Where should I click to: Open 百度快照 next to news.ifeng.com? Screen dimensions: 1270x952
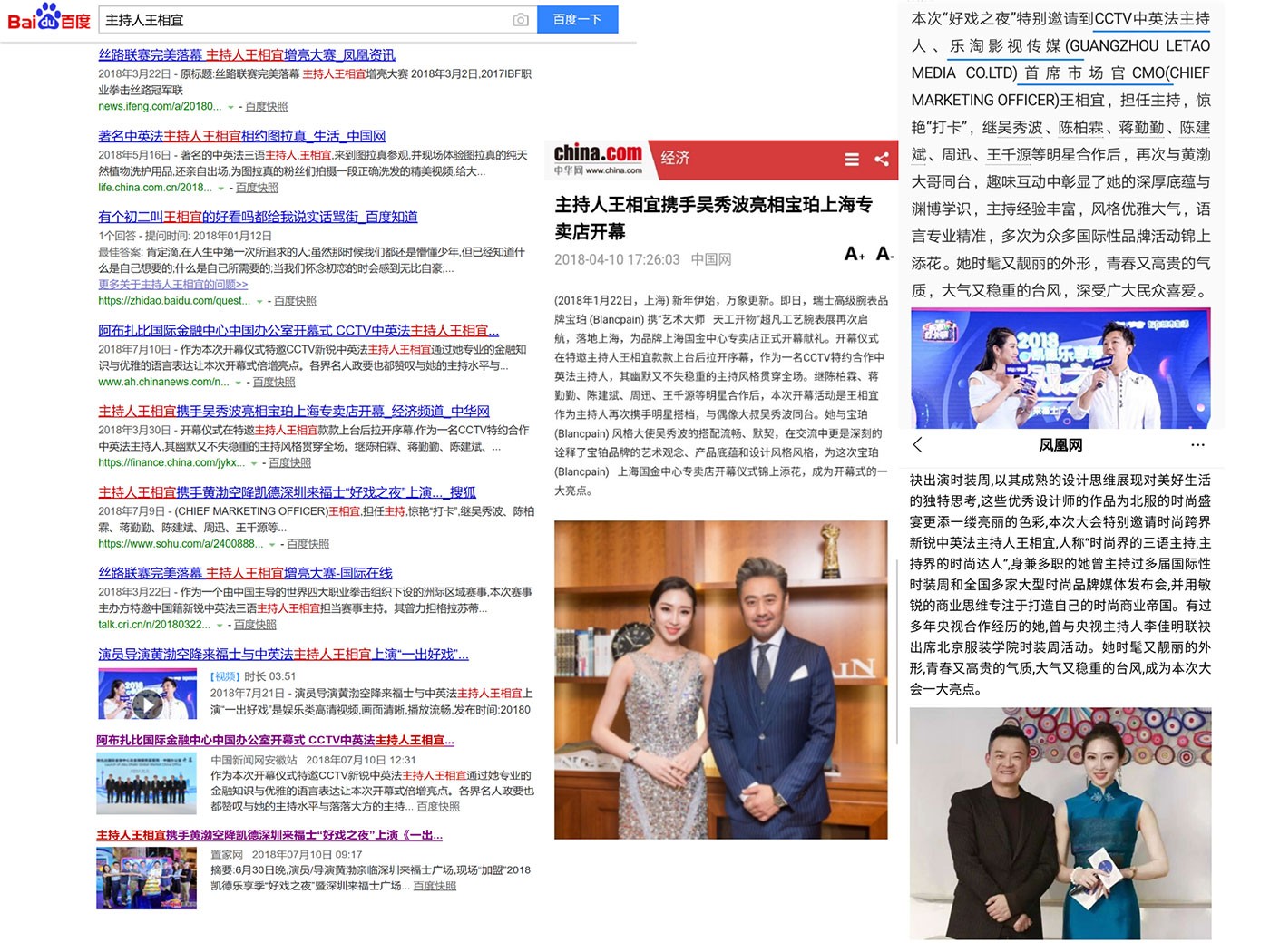[266, 107]
